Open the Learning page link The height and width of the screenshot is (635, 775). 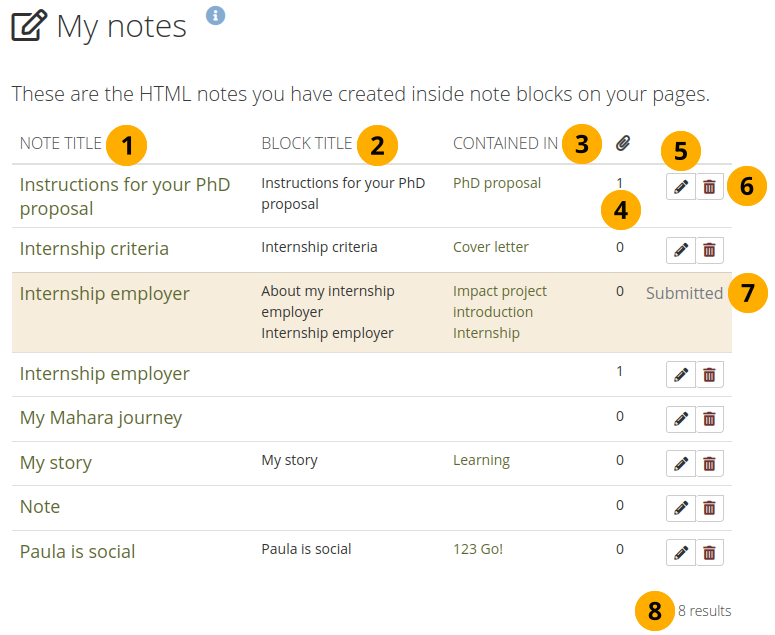481,460
